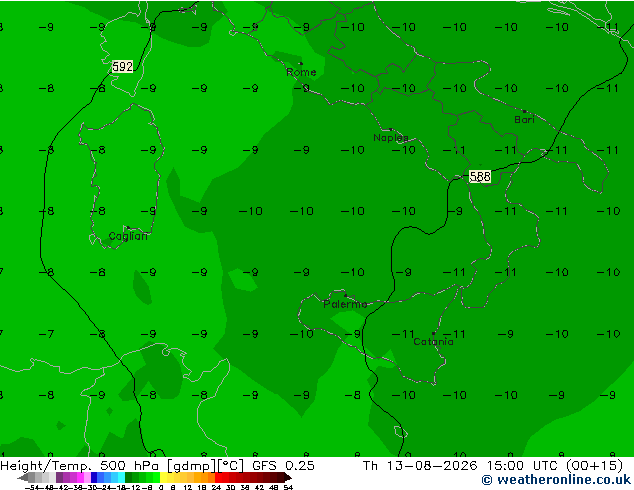Click the Palermo city label
Viewport: 634px width, 490px height.
[x=345, y=304]
